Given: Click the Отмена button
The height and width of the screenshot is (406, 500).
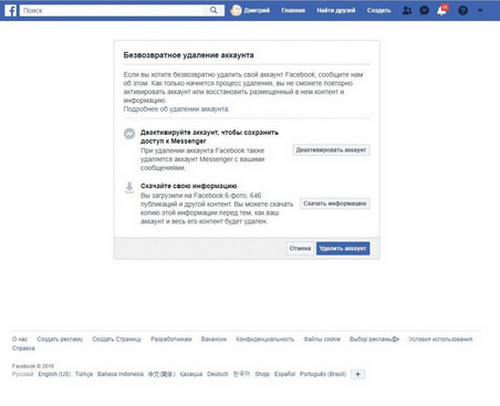Looking at the screenshot, I should tap(300, 248).
